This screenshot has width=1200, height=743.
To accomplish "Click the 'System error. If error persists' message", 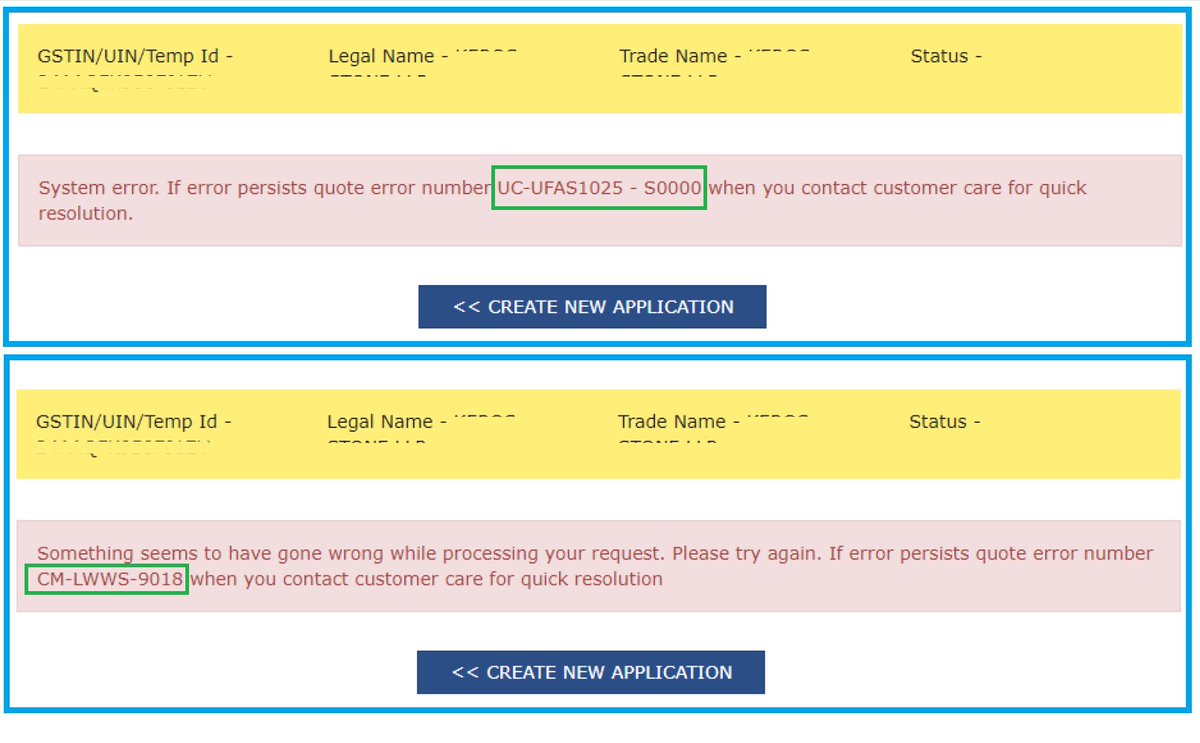I will (x=600, y=200).
